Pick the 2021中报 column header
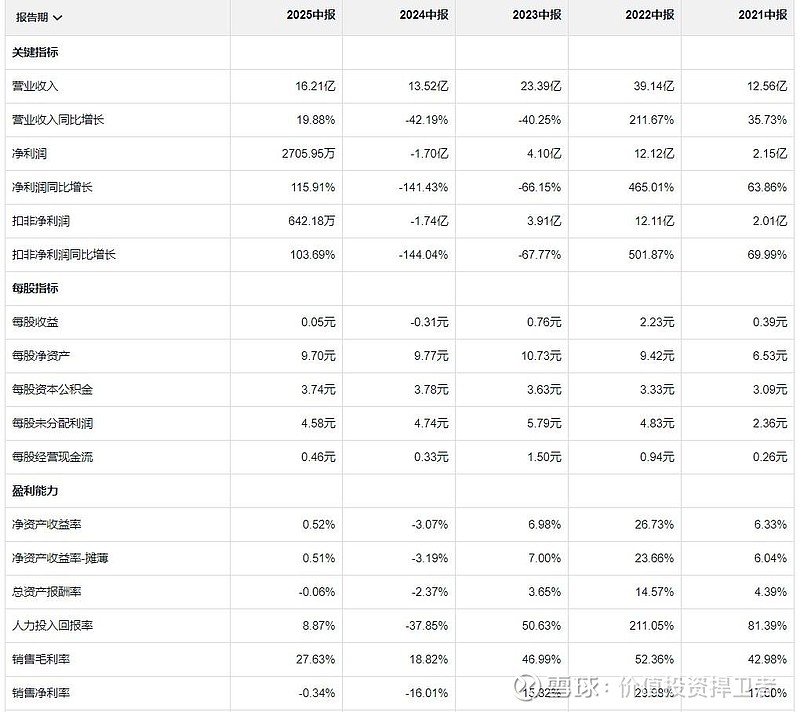 tap(762, 15)
